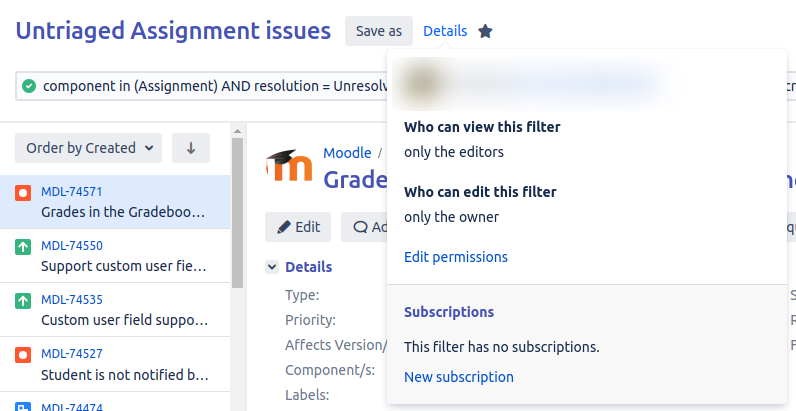Click the green JQL valid checkmark icon
The height and width of the screenshot is (411, 796).
(29, 86)
